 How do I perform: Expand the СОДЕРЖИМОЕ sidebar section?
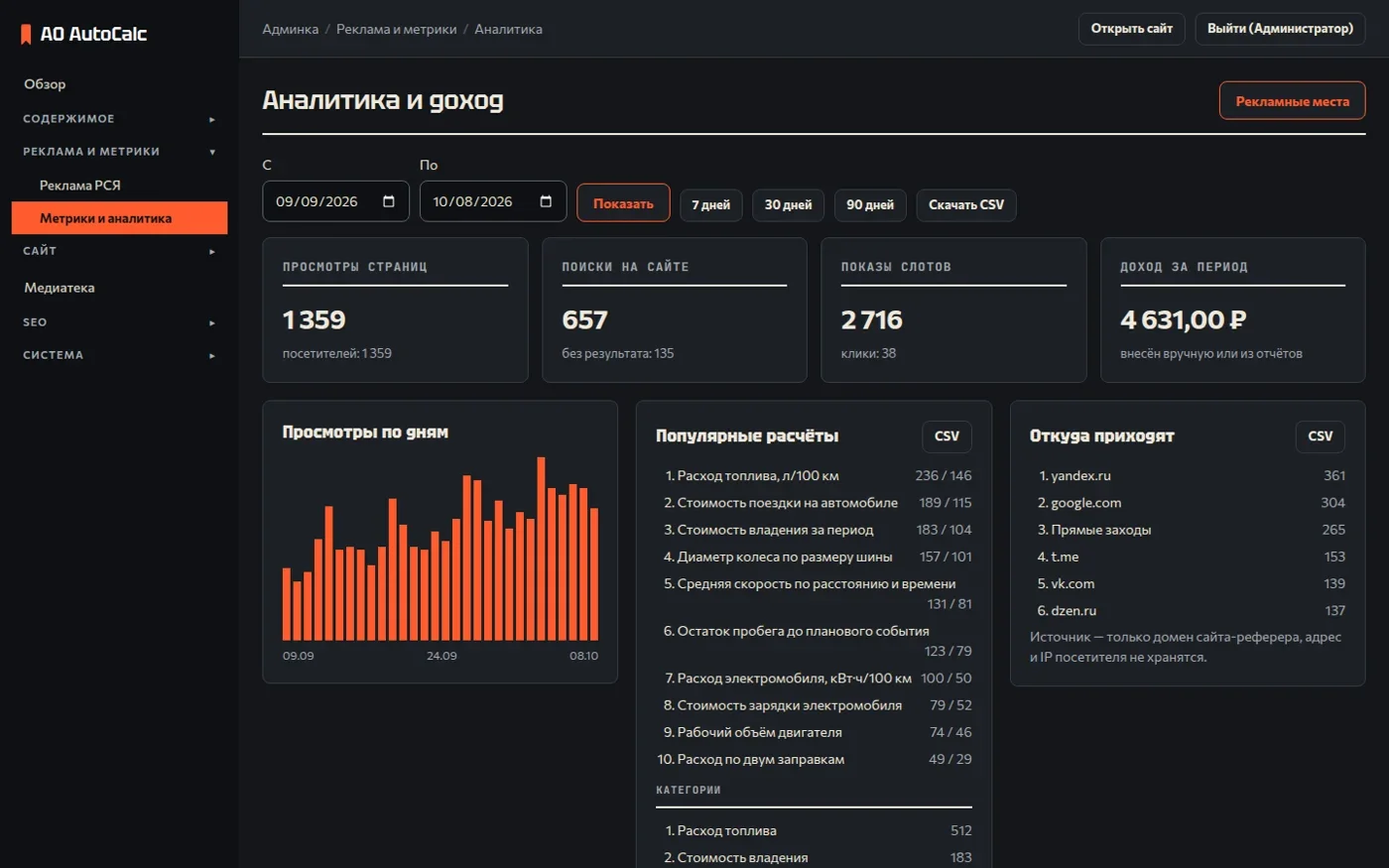119,119
